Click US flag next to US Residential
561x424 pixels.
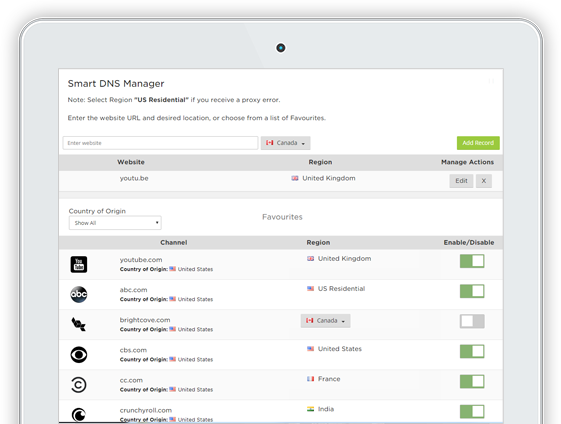pos(311,289)
